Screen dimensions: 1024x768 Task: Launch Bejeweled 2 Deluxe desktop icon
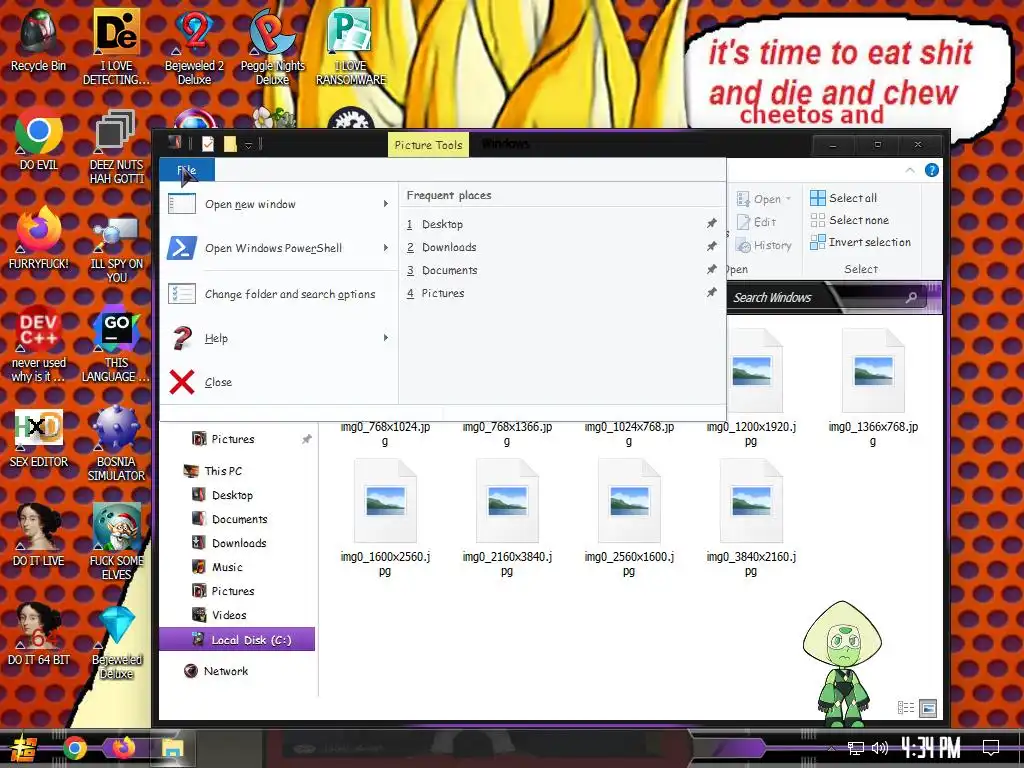click(194, 46)
